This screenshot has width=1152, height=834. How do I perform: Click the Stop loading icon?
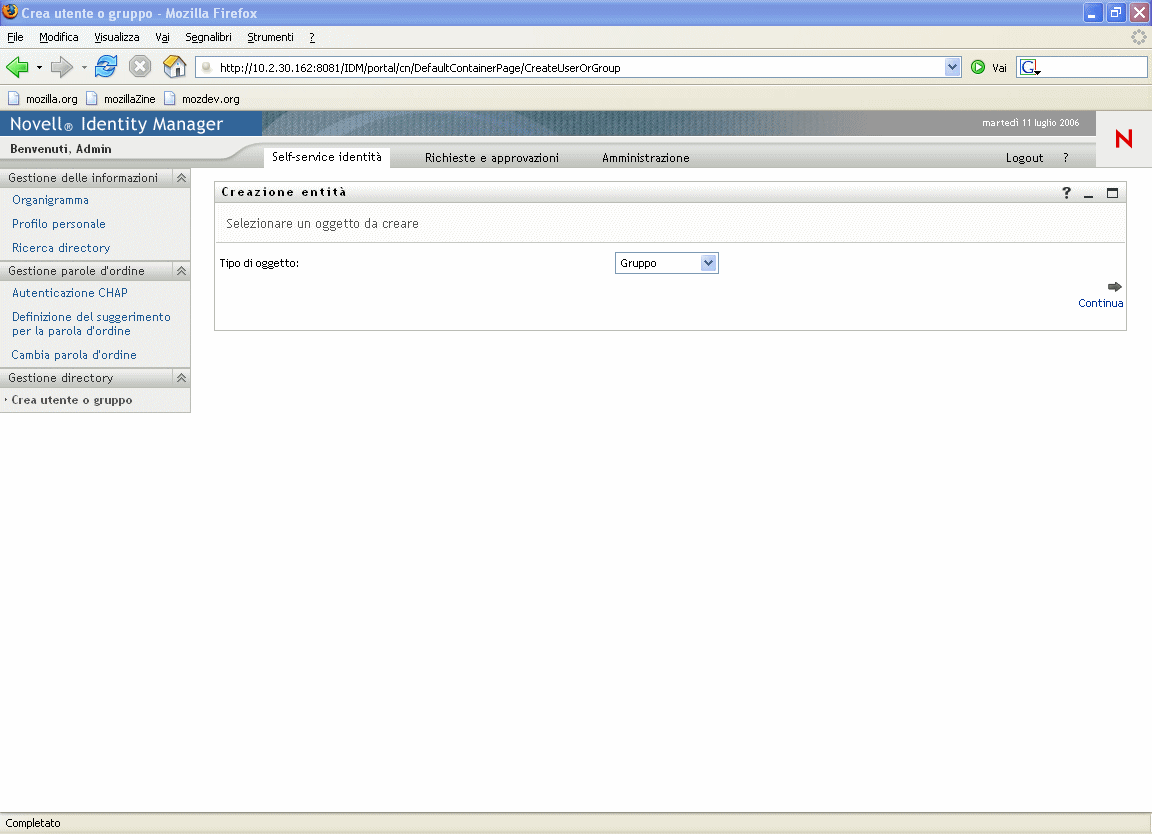click(x=140, y=67)
